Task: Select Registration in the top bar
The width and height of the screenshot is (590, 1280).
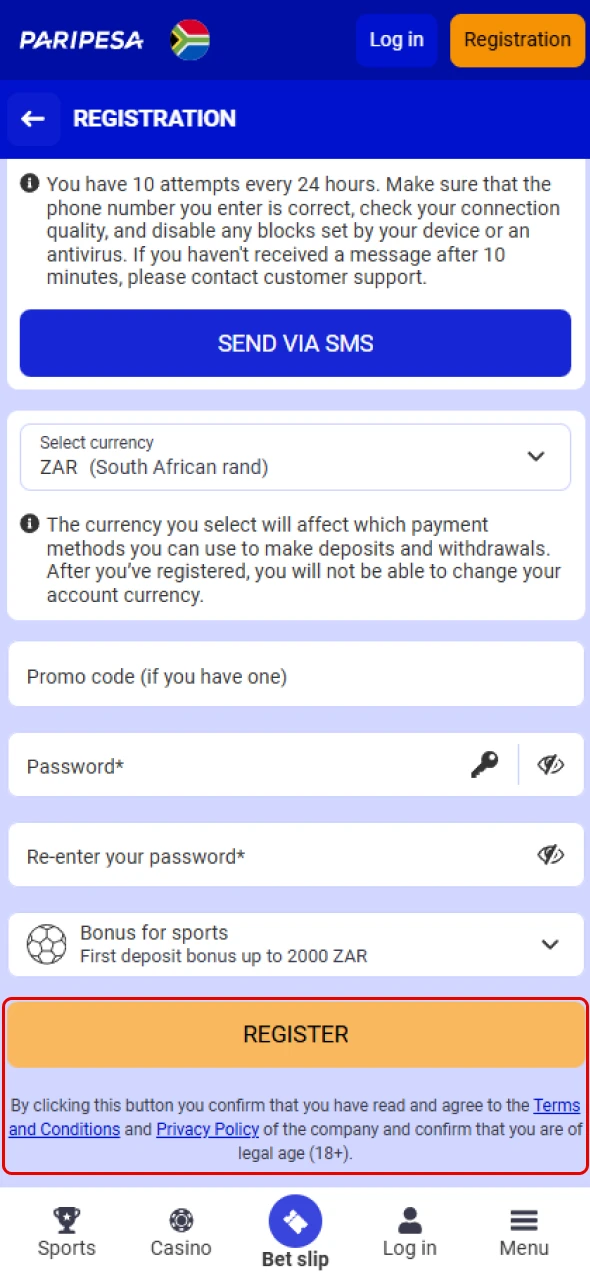Action: tap(517, 40)
